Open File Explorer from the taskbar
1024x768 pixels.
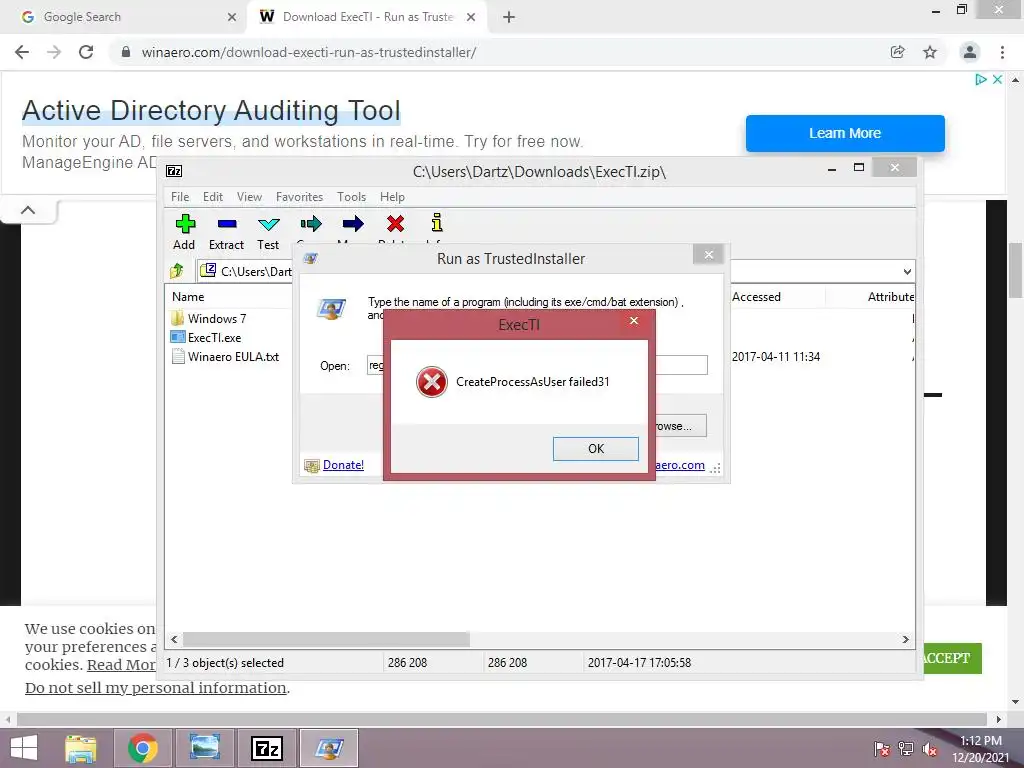(x=81, y=748)
